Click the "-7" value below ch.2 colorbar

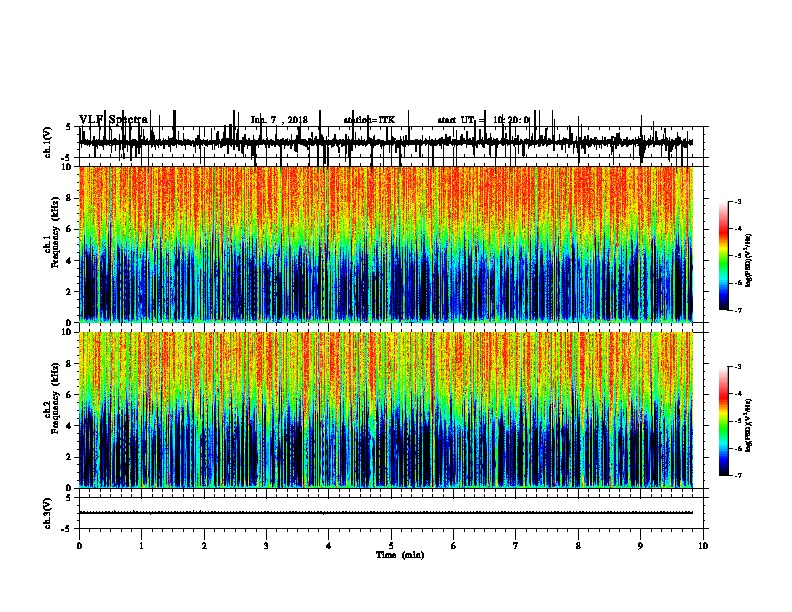point(738,476)
